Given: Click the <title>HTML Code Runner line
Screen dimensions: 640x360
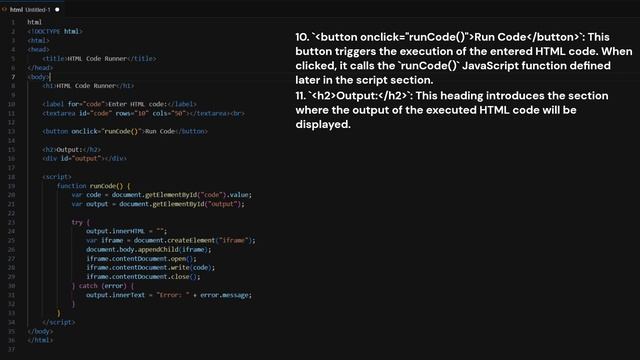Looking at the screenshot, I should click(x=99, y=58).
